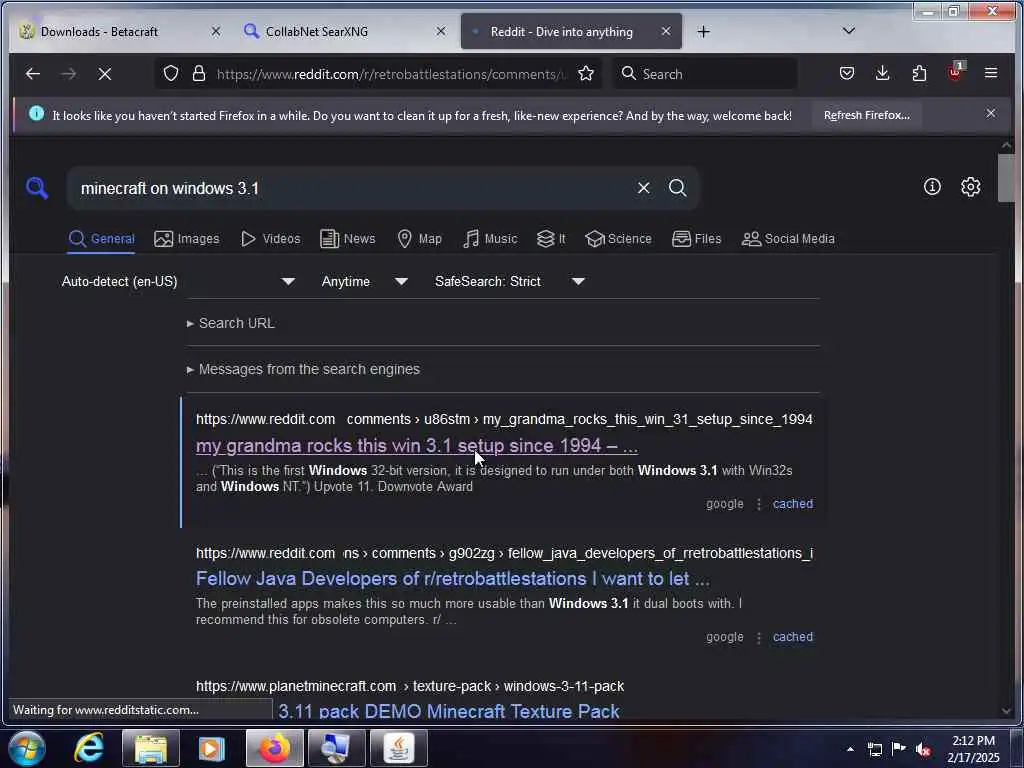Show hidden system tray icons

(850, 749)
